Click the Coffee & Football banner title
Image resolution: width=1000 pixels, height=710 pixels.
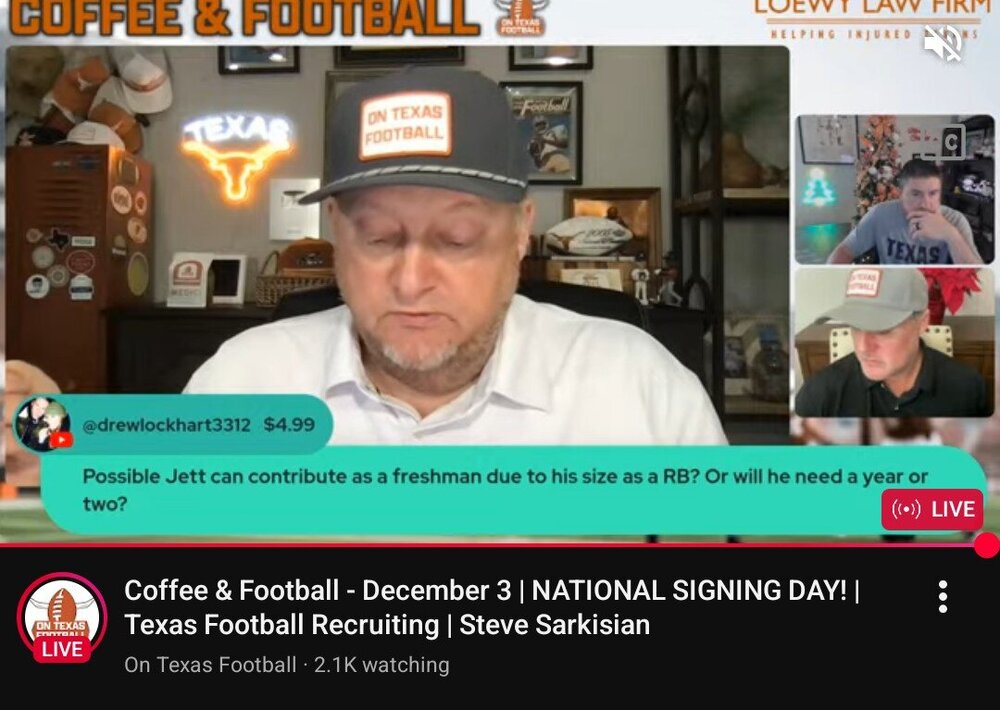pos(245,18)
